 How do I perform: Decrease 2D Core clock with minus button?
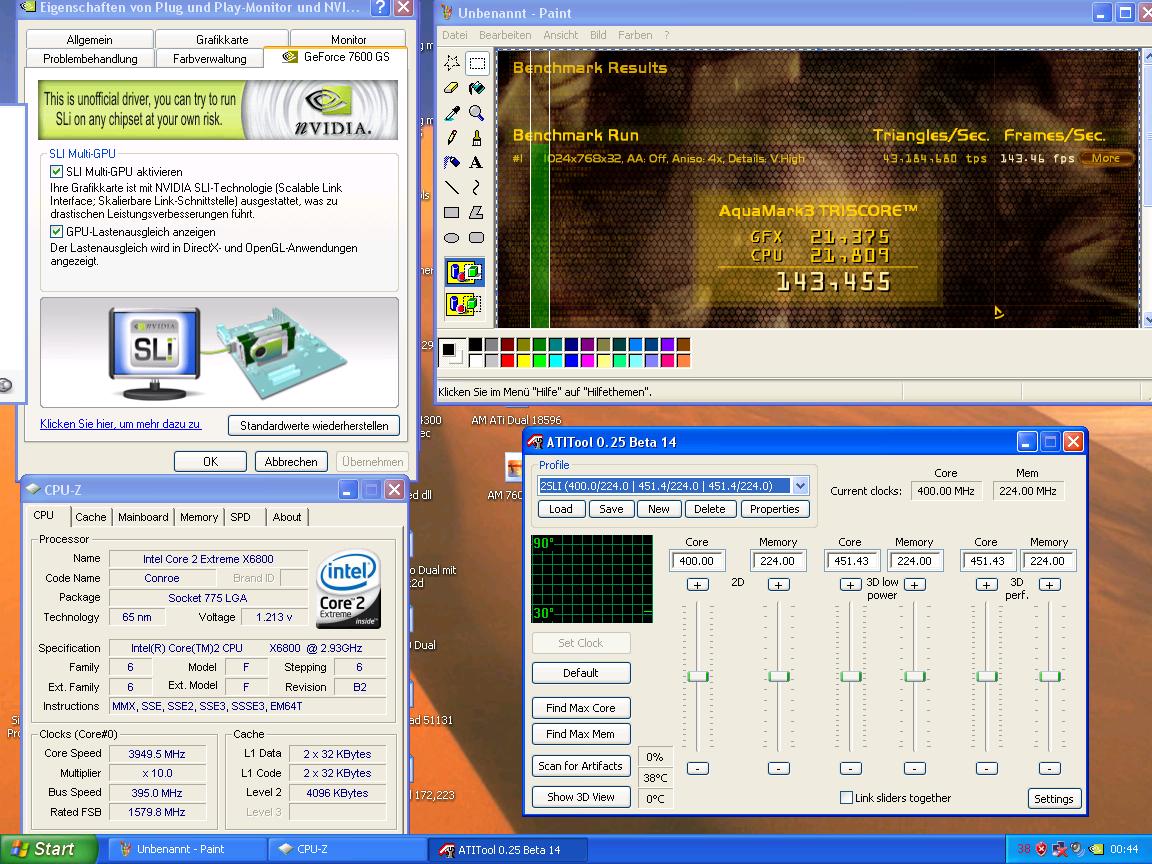pos(697,768)
